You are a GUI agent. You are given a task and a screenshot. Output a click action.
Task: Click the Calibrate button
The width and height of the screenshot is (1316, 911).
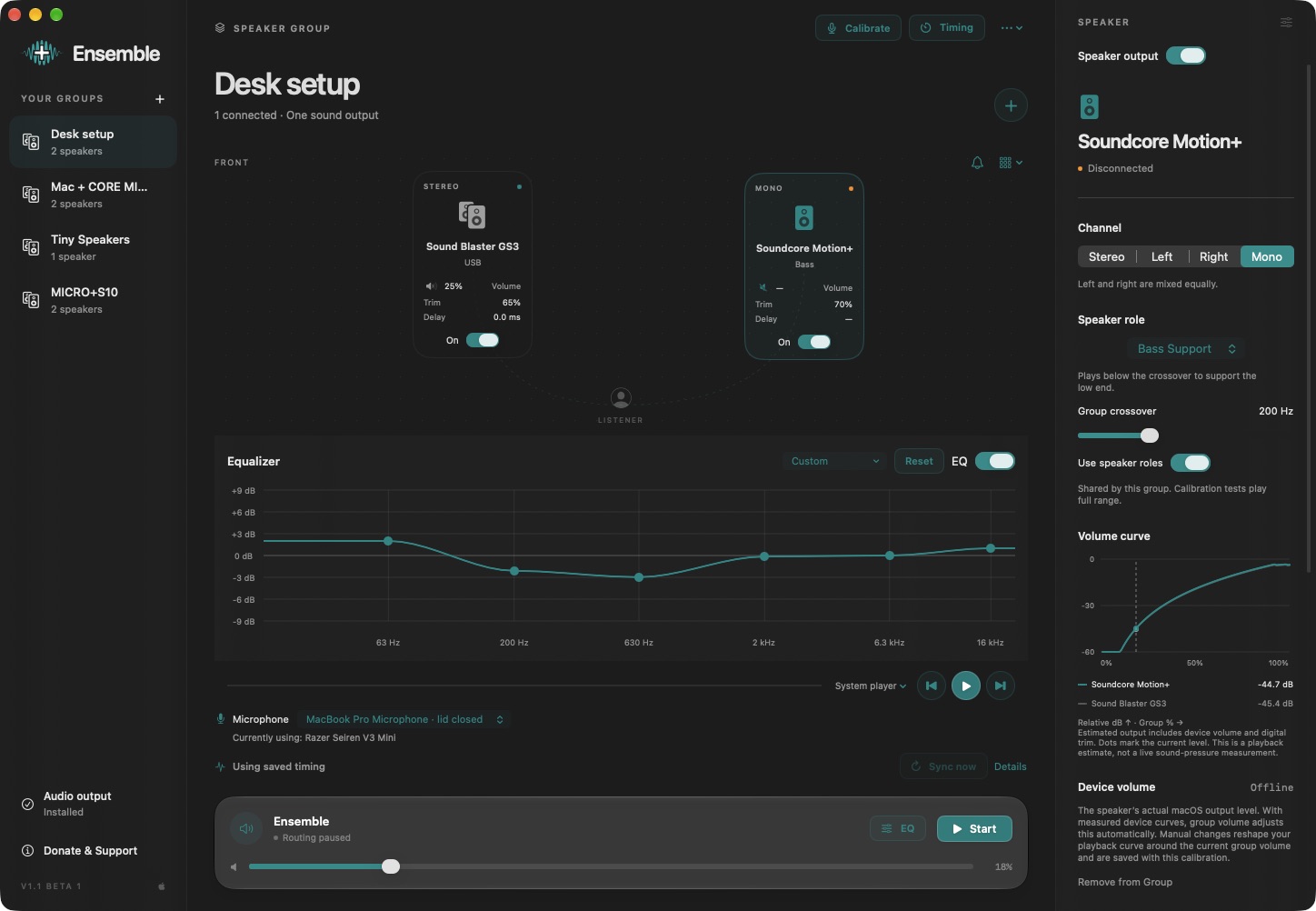pyautogui.click(x=858, y=28)
